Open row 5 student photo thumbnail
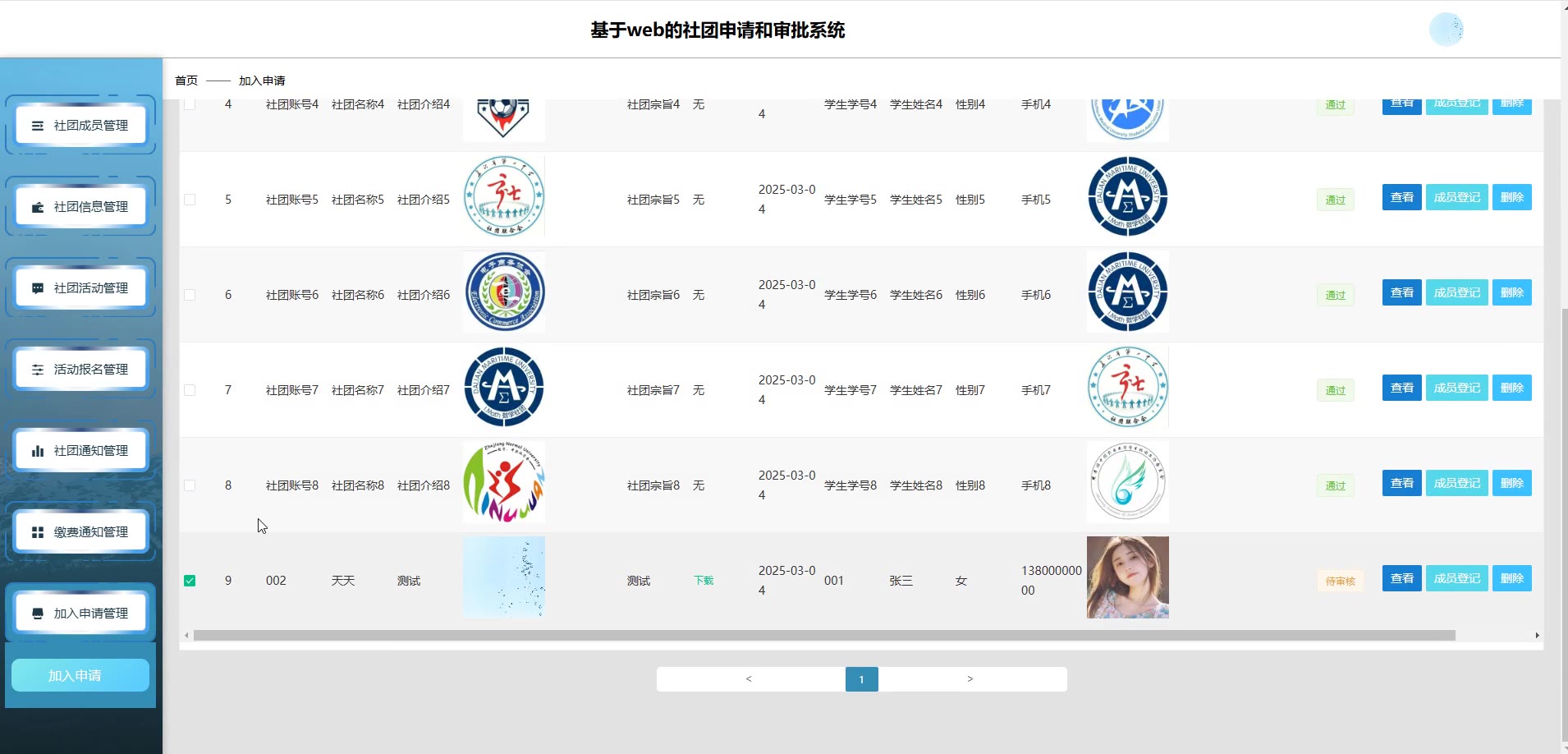1568x754 pixels. [x=1128, y=196]
